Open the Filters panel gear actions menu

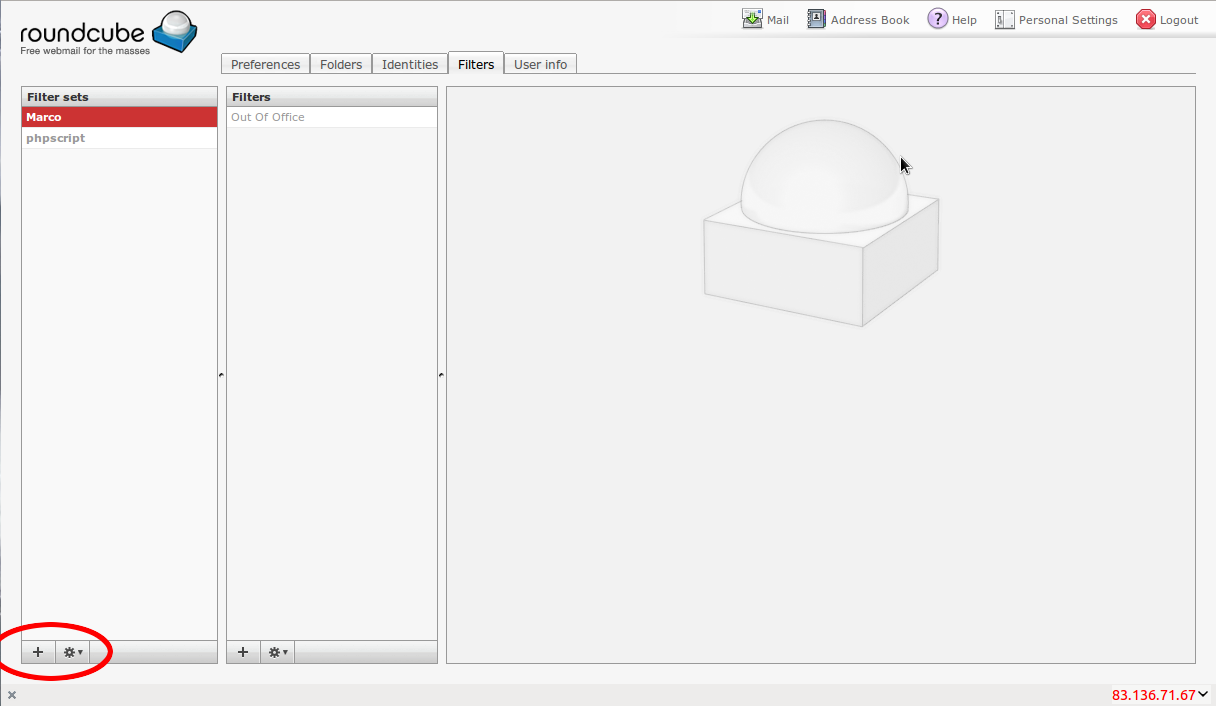tap(278, 652)
